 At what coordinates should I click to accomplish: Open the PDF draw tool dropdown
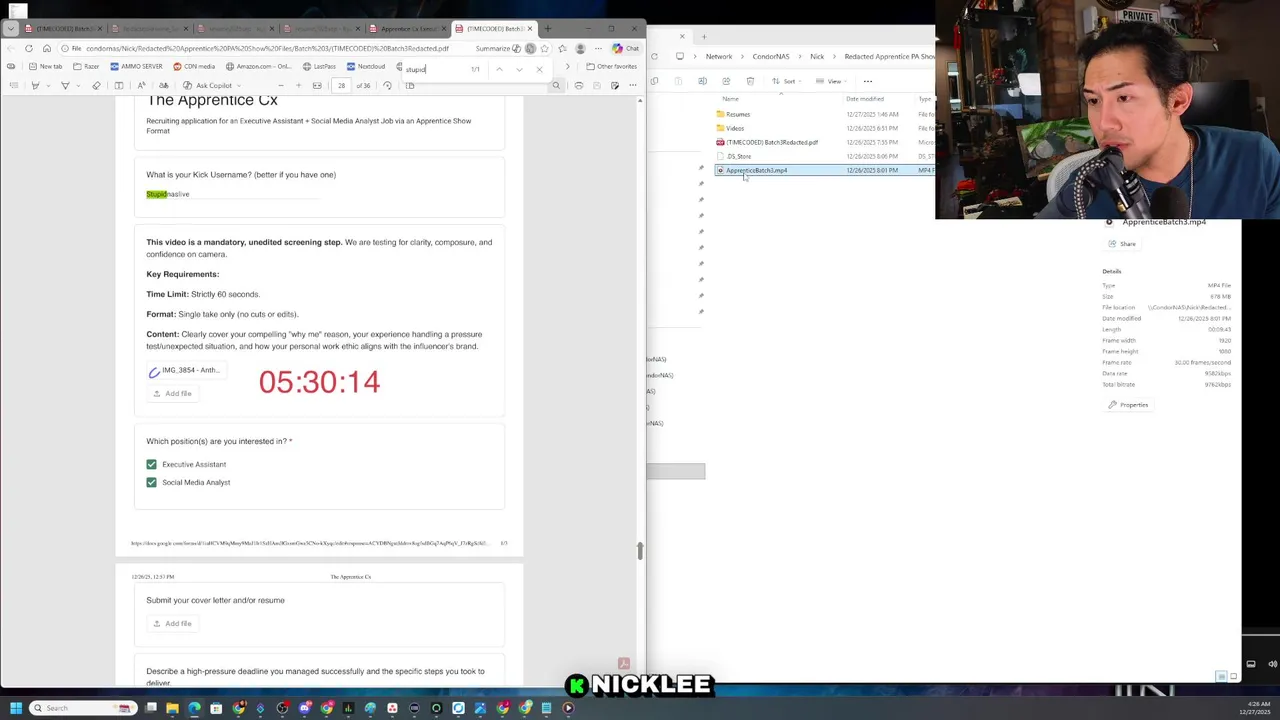(79, 85)
